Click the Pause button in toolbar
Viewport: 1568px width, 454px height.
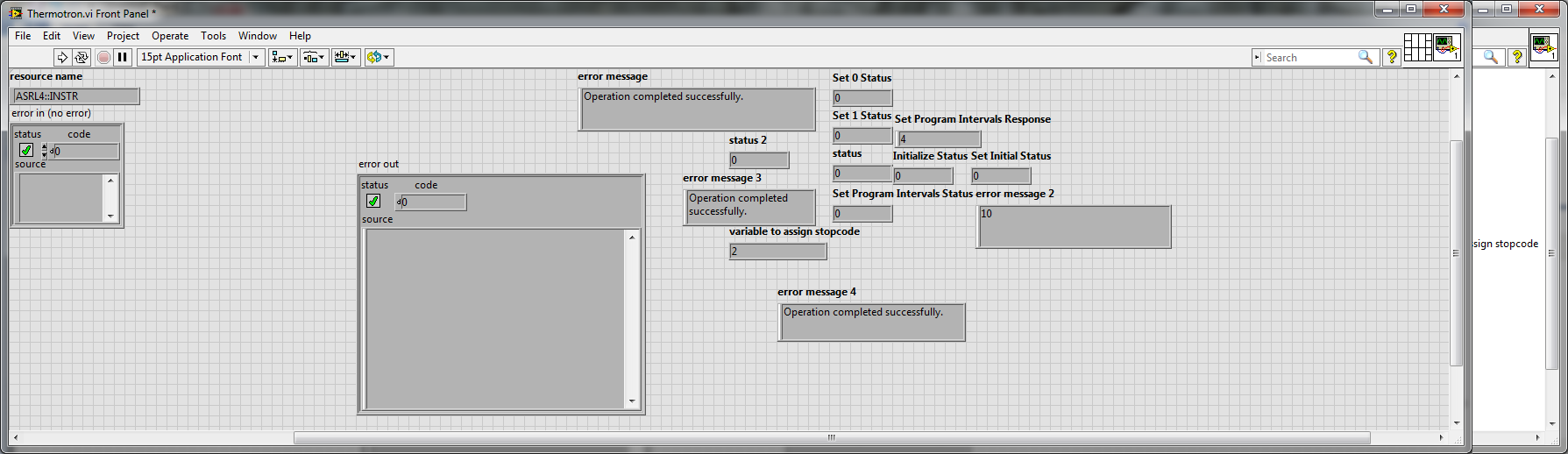[x=123, y=57]
